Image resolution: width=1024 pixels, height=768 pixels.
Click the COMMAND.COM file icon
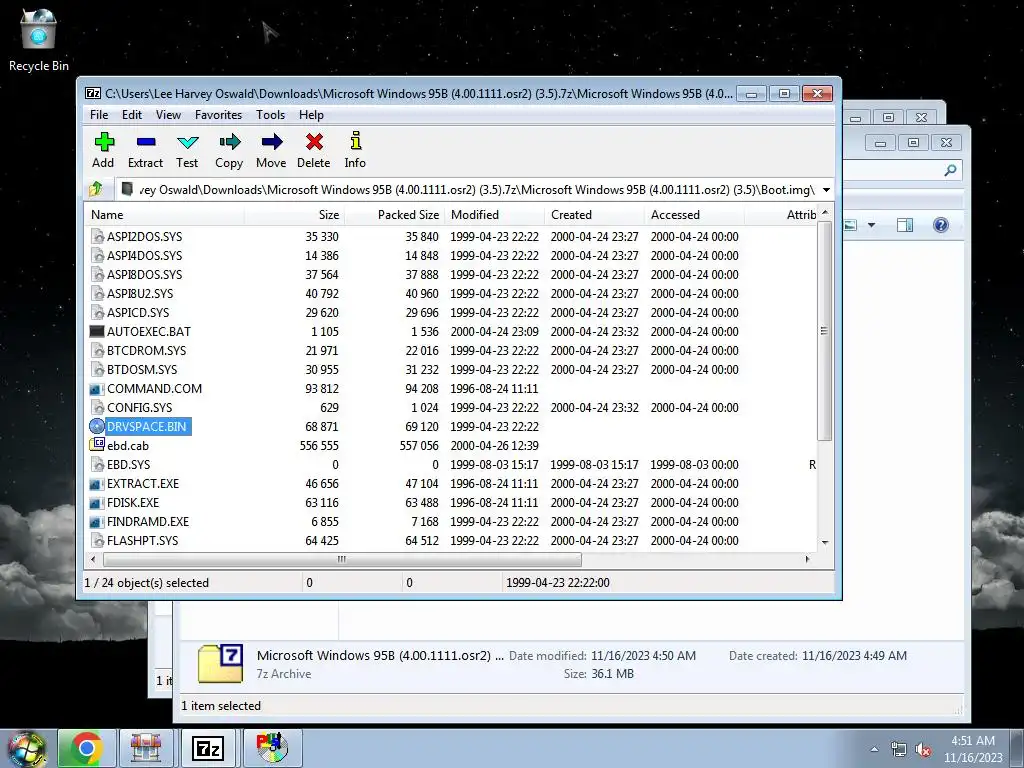click(x=97, y=389)
